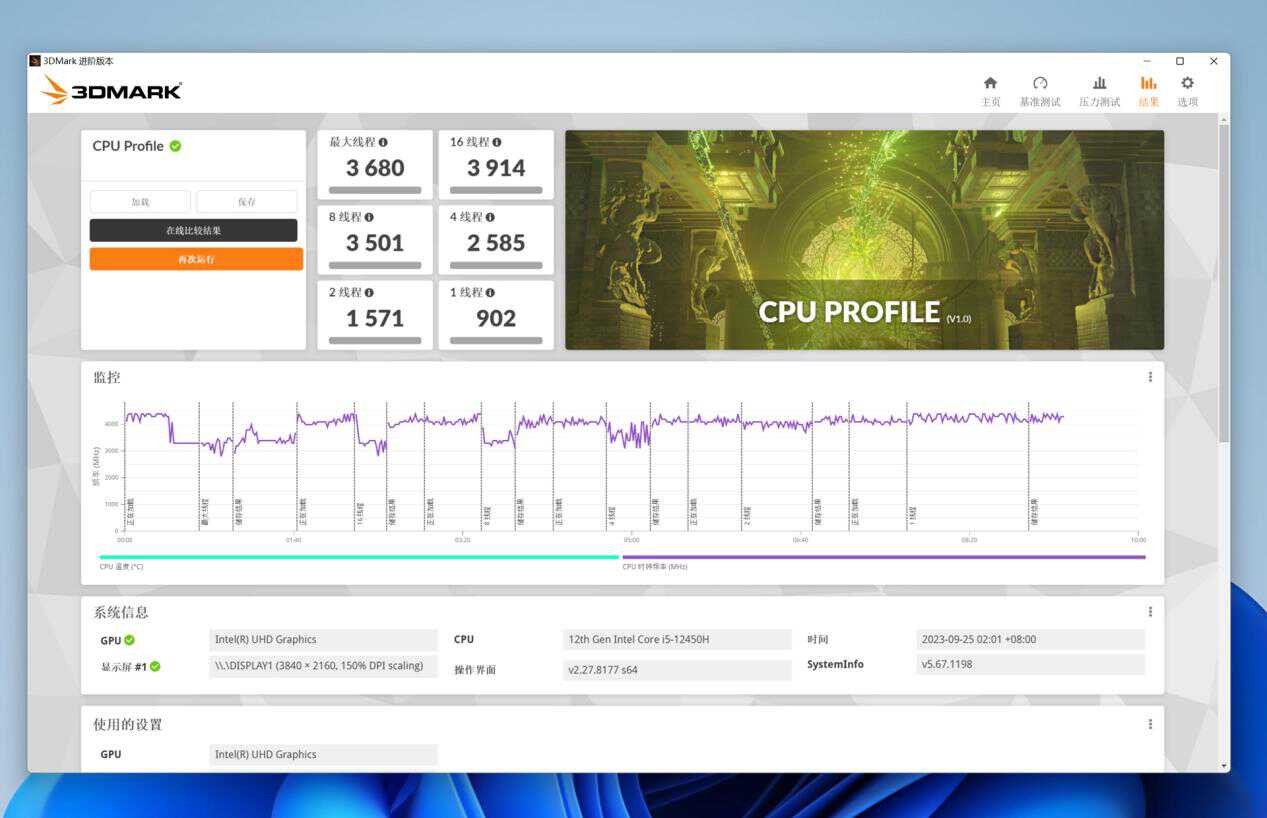Click the 保存 save button
The image size is (1267, 818).
tap(247, 202)
